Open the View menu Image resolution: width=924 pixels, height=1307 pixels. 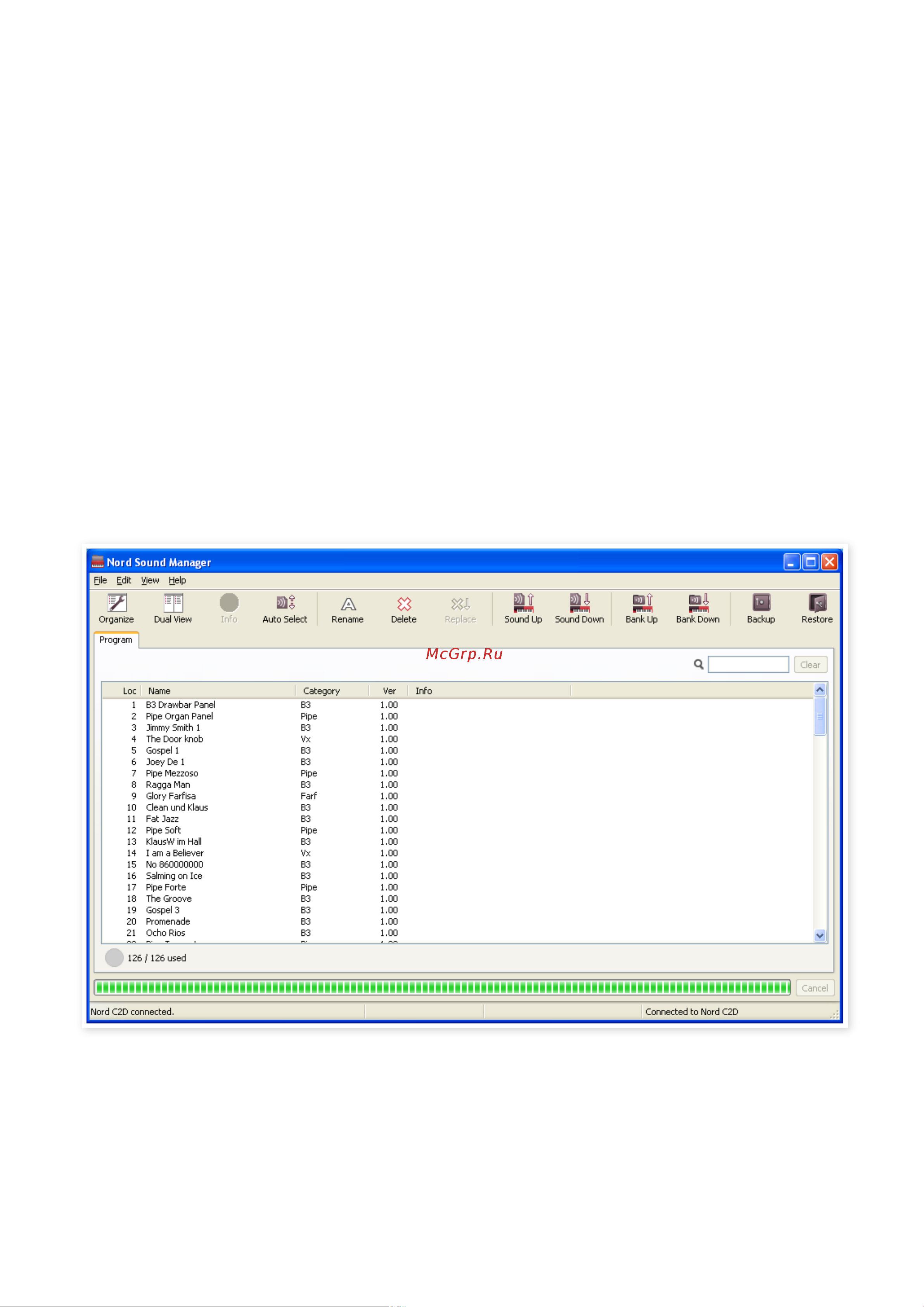[x=150, y=580]
